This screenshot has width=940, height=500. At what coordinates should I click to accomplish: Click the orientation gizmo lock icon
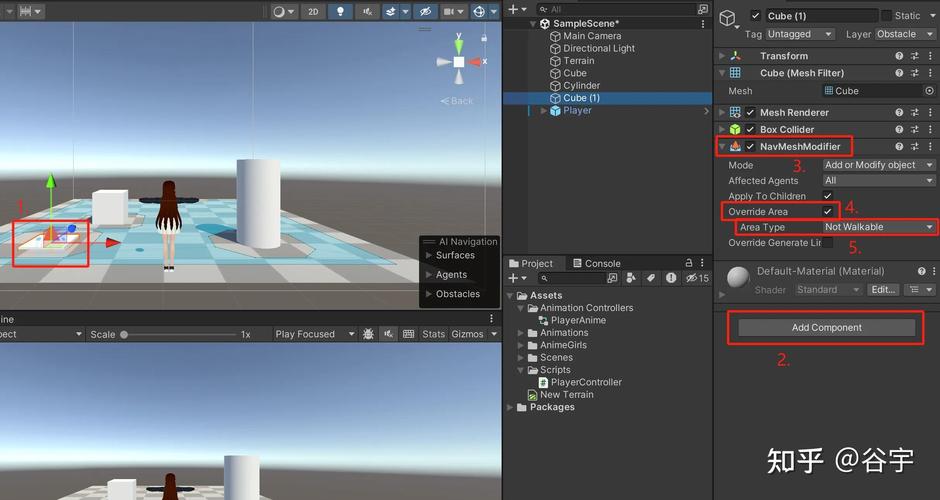tap(484, 38)
